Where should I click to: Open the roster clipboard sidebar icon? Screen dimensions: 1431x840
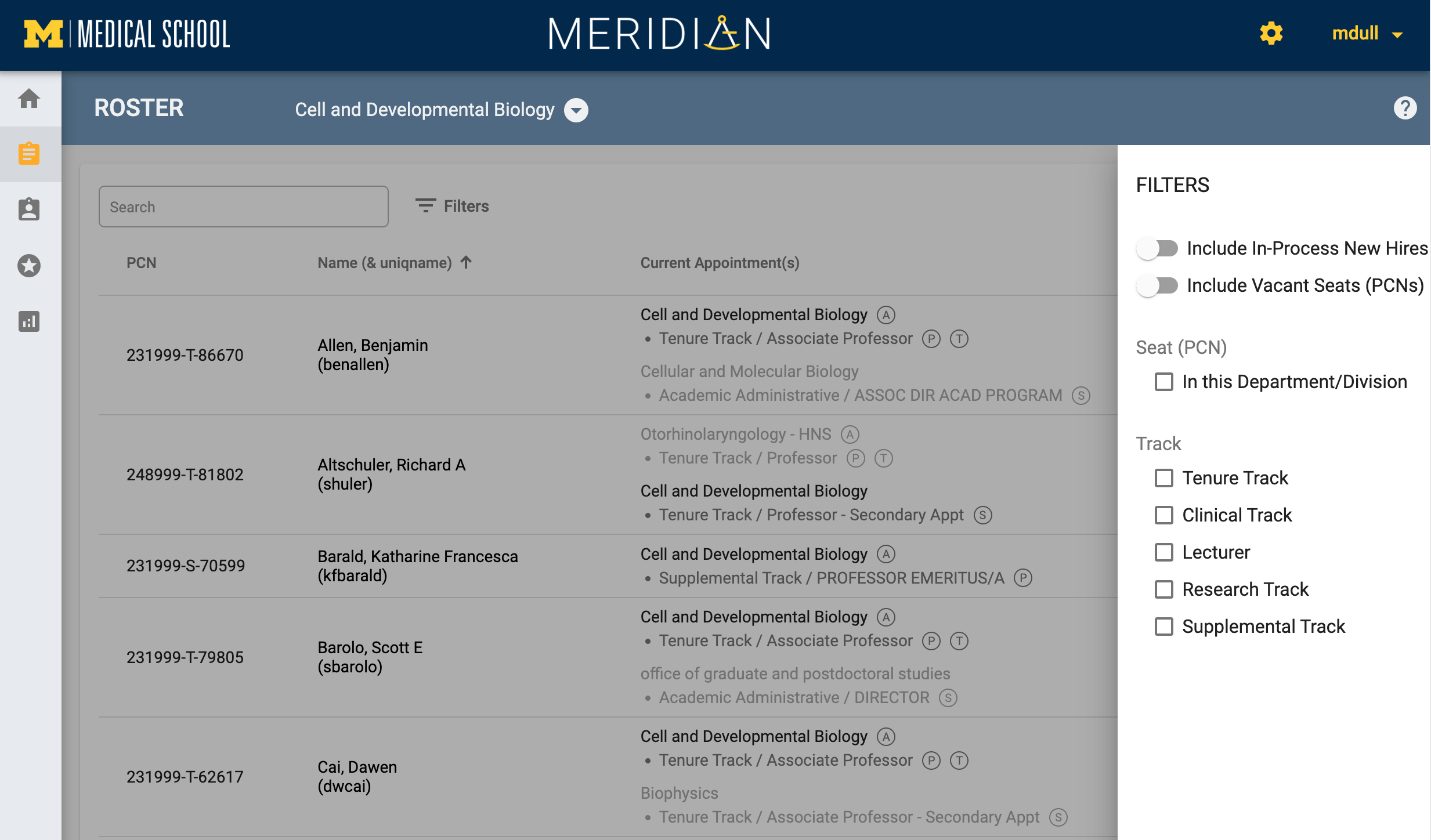(29, 154)
